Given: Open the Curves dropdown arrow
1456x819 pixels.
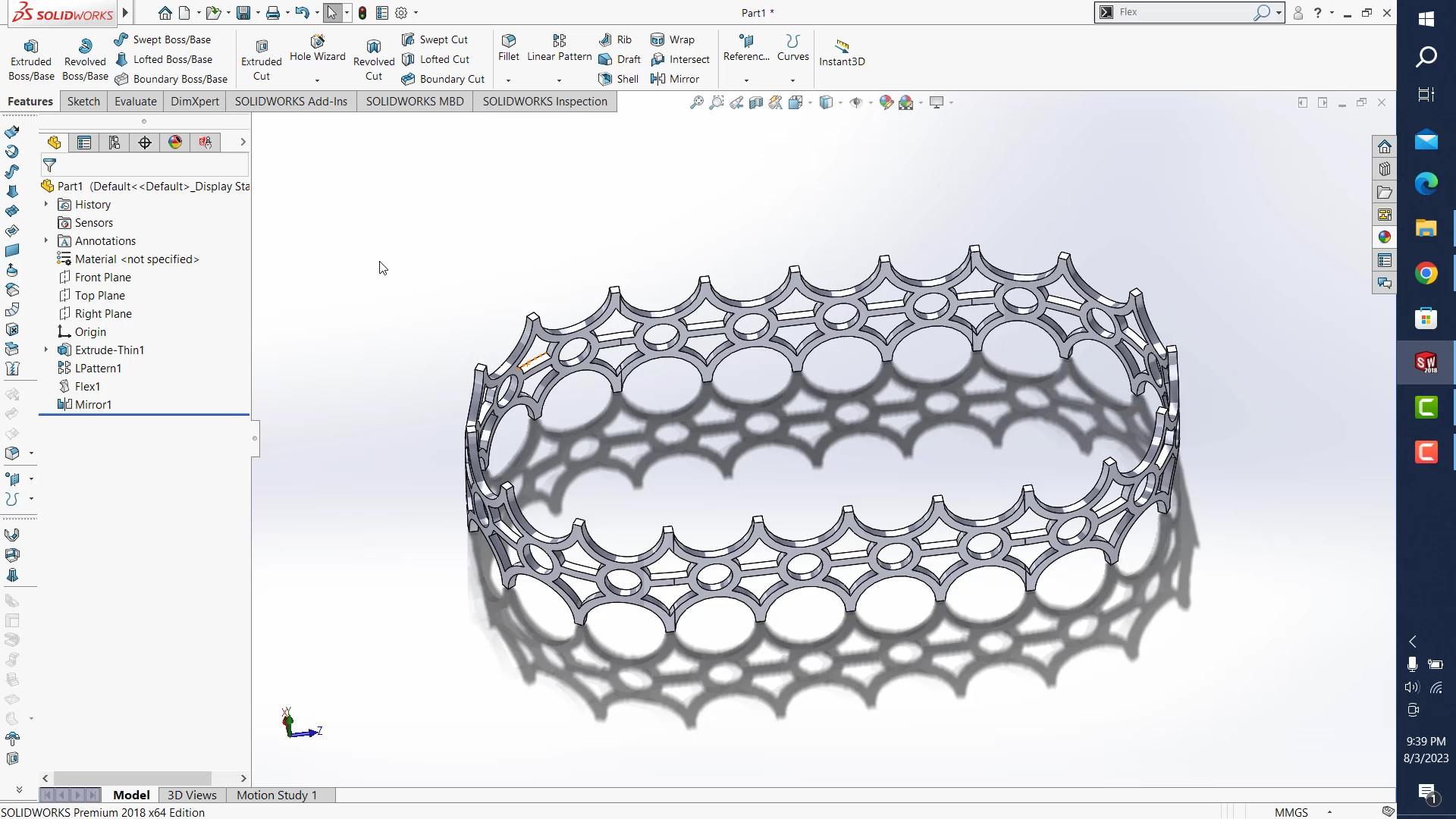Looking at the screenshot, I should [792, 80].
